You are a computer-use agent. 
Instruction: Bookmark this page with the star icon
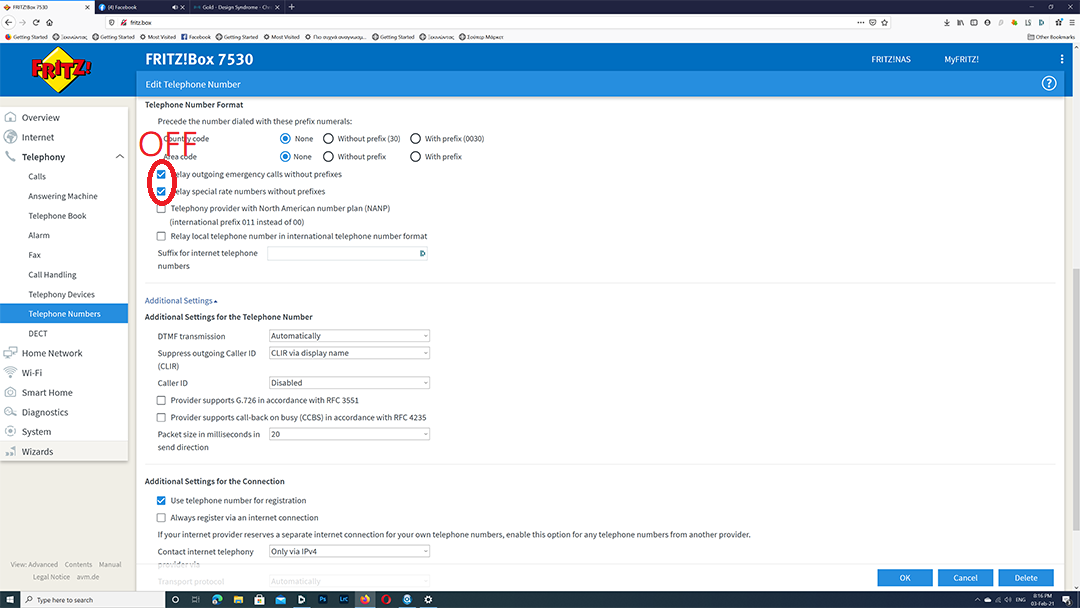click(884, 22)
